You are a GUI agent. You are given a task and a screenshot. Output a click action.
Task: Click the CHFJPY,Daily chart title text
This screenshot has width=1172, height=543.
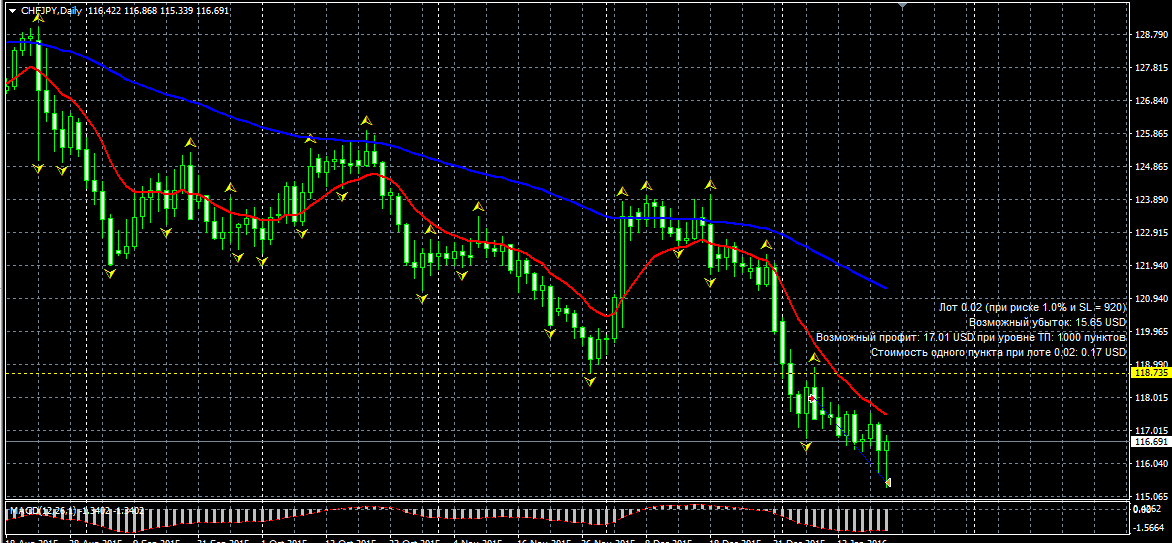point(52,11)
